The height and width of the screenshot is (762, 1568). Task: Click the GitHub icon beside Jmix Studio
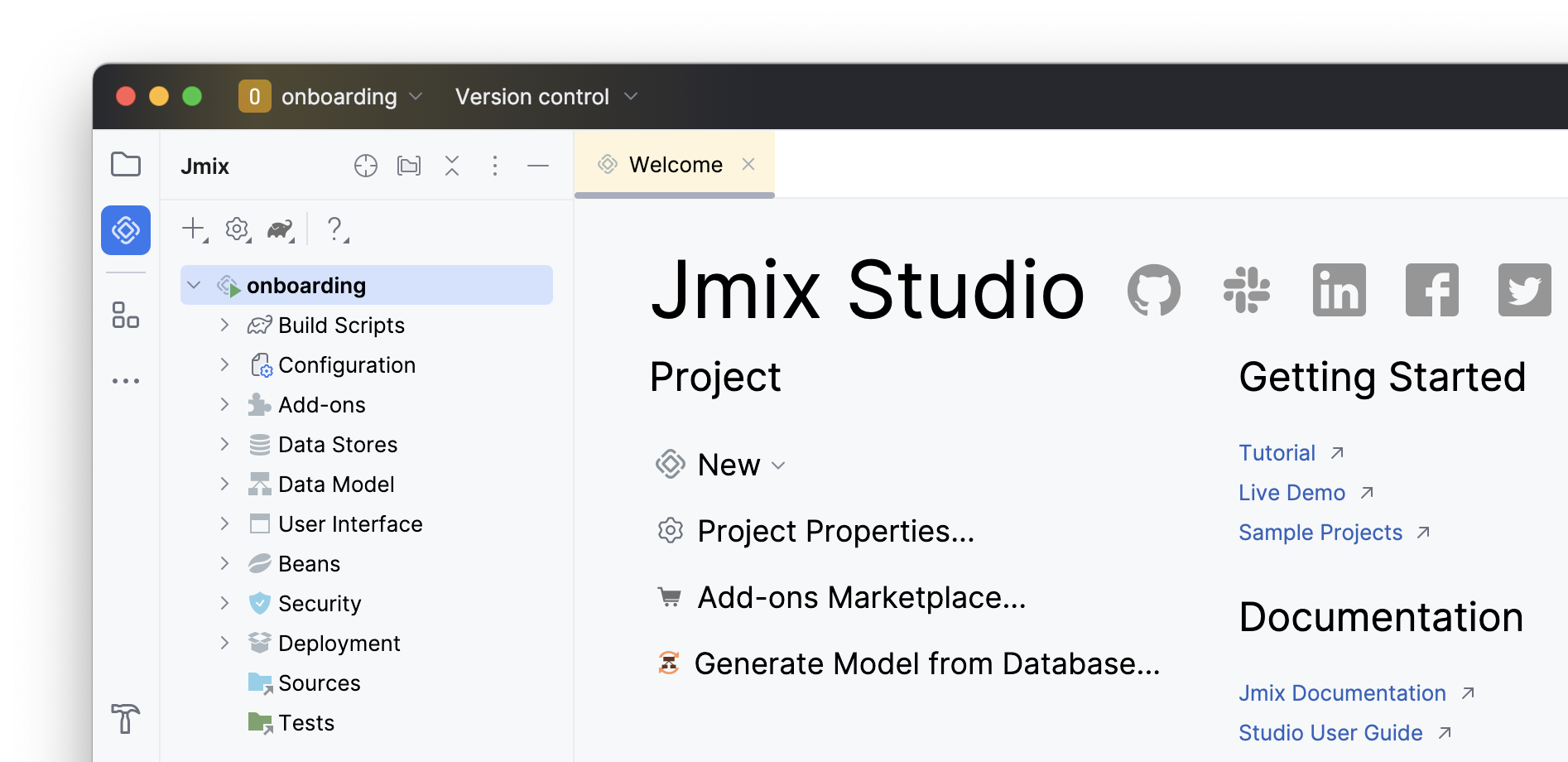tap(1153, 290)
